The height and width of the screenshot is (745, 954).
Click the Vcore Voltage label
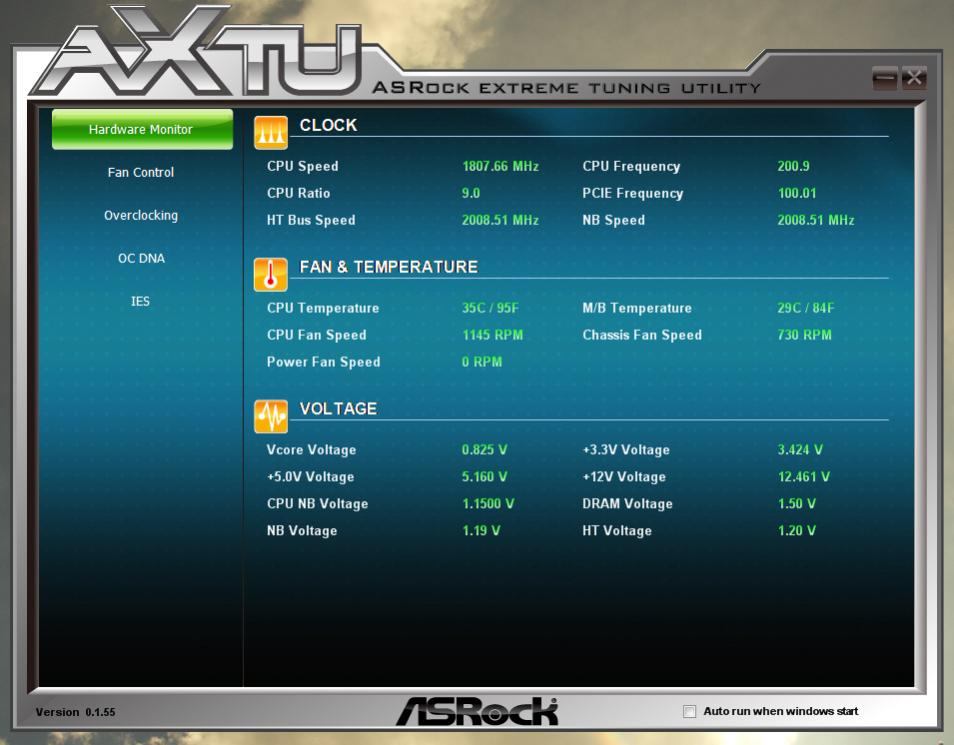pos(312,450)
